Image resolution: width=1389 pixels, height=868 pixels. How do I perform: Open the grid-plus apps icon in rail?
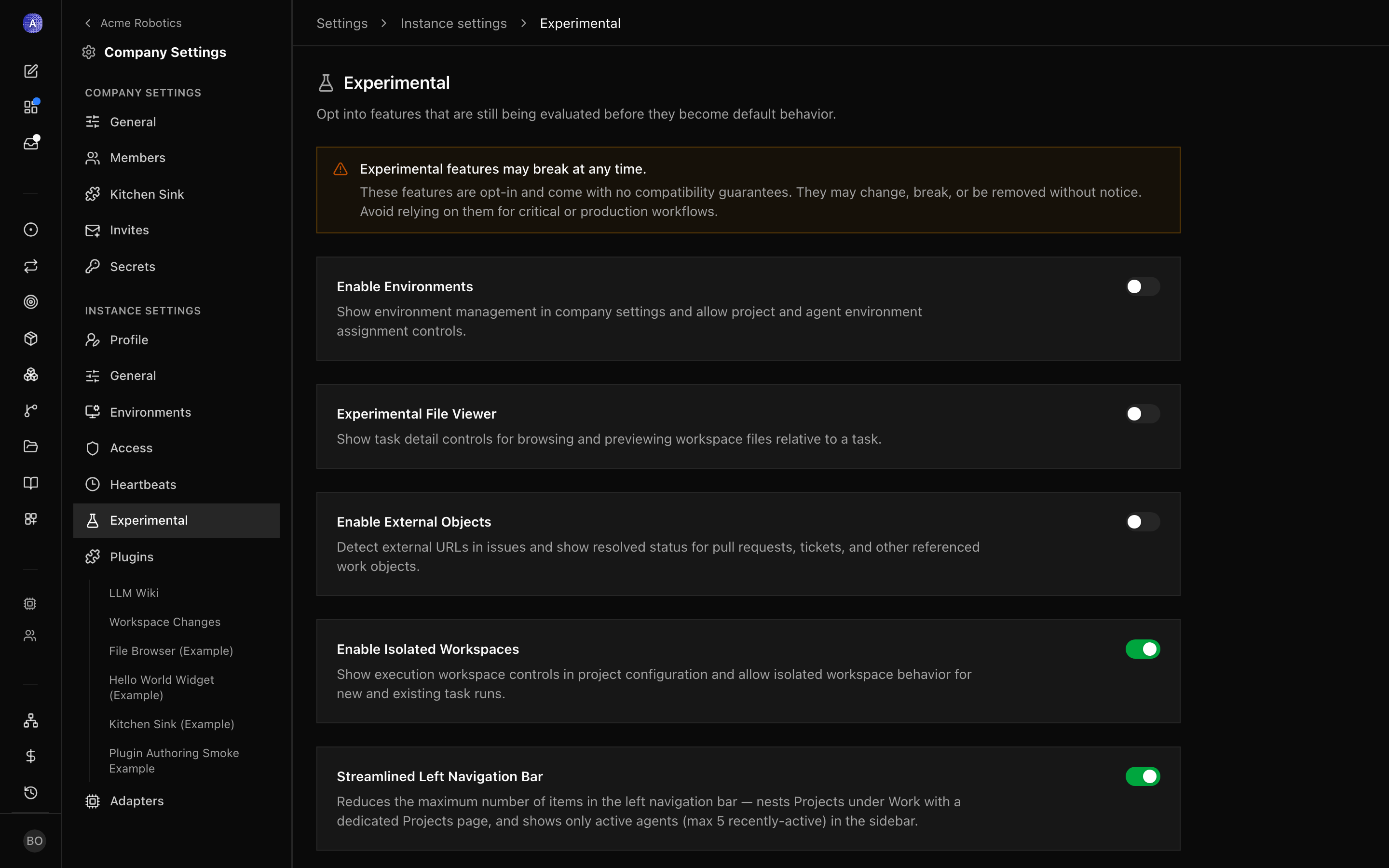click(x=31, y=519)
